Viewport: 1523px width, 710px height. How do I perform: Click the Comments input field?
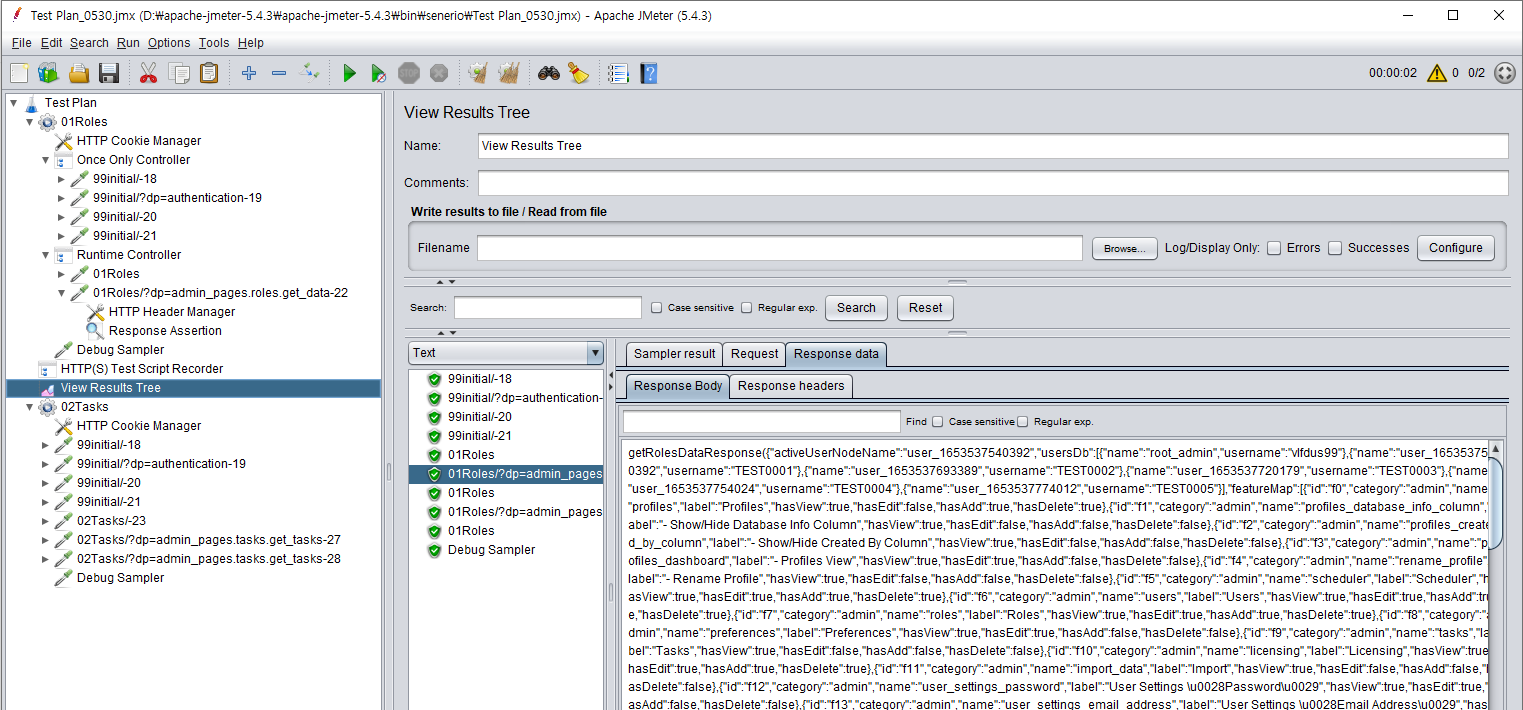pos(993,183)
